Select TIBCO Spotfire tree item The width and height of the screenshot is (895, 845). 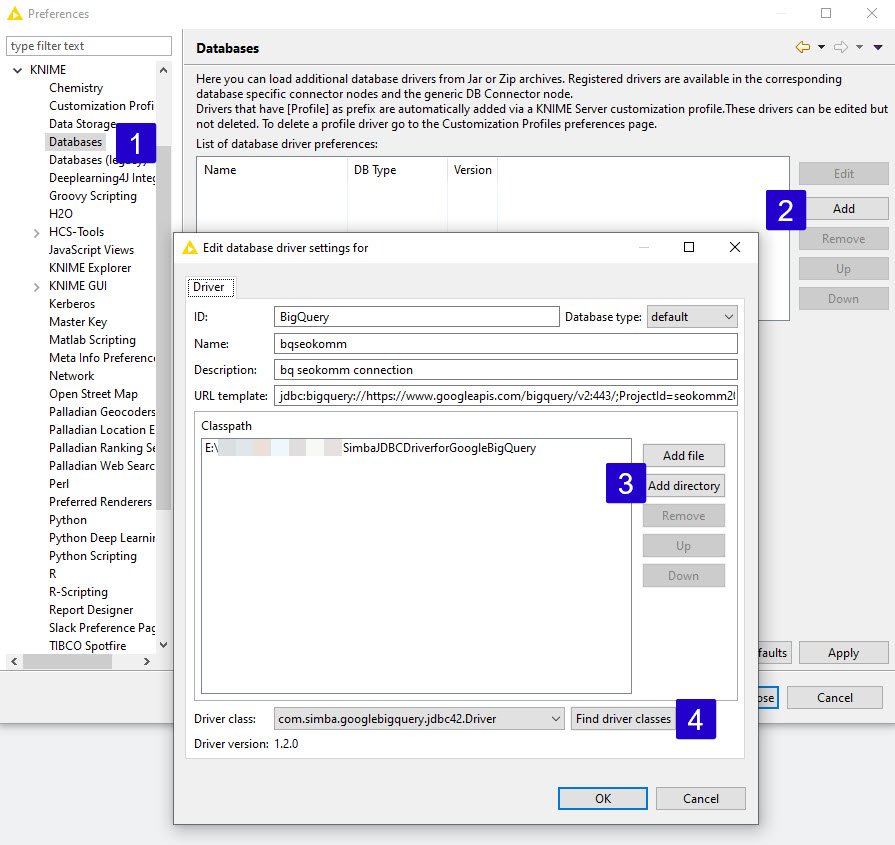coord(87,646)
